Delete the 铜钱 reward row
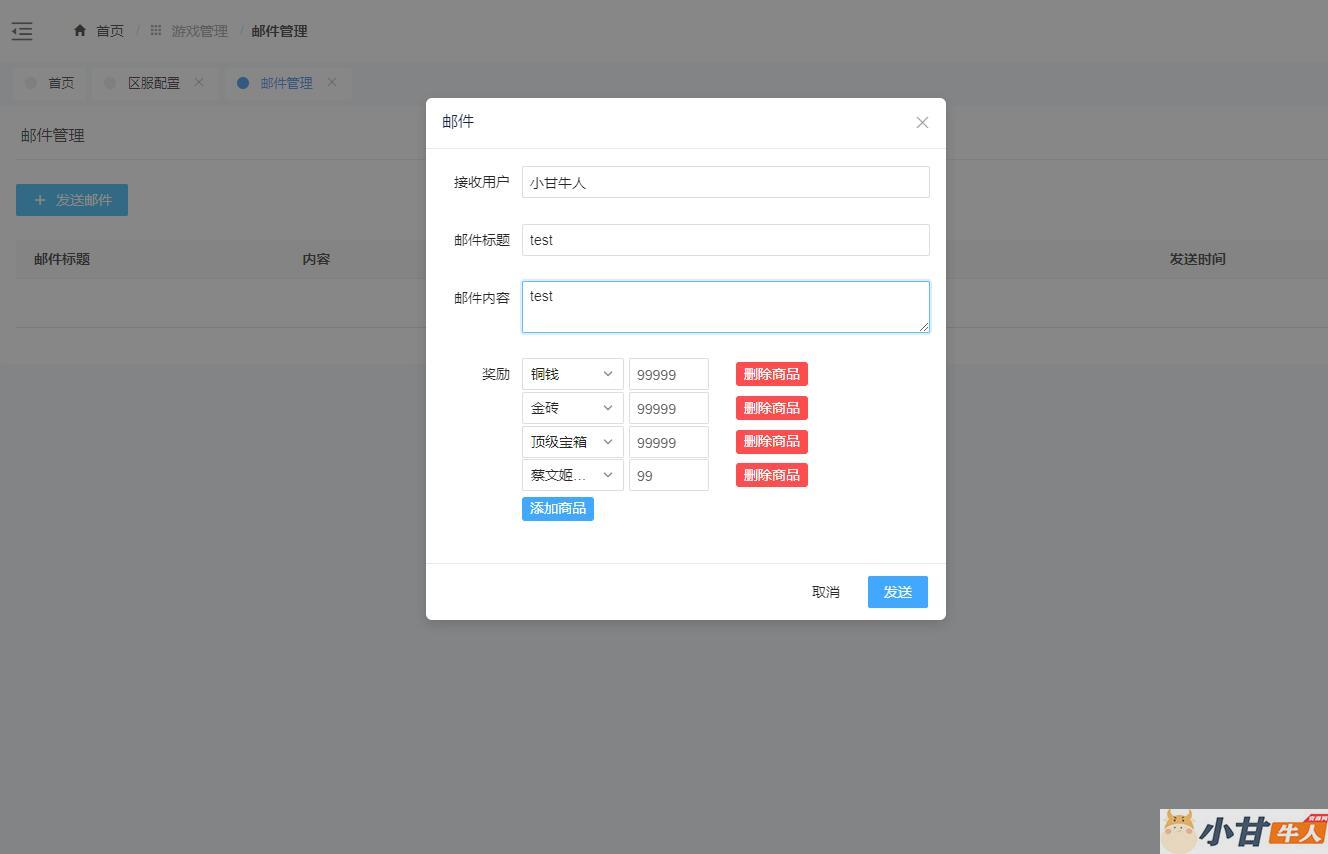Viewport: 1328px width, 854px height. coord(771,374)
